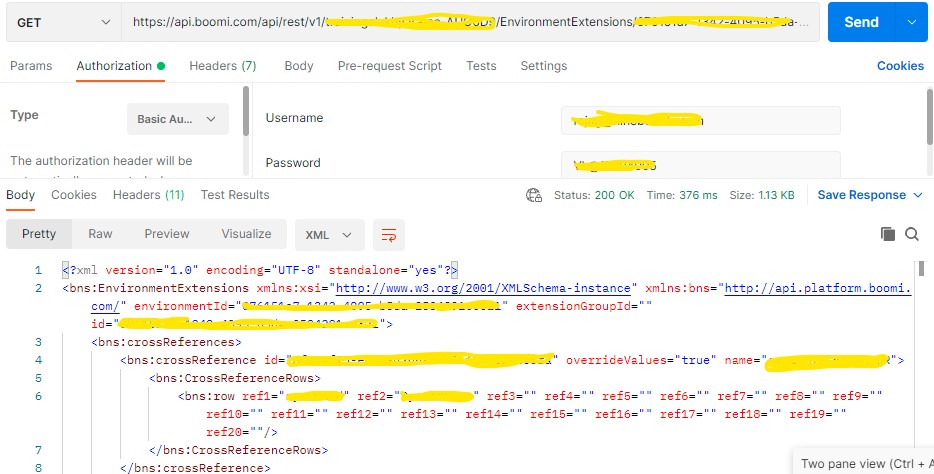This screenshot has height=474, width=934.
Task: Select the response Body tab
Action: 20,195
